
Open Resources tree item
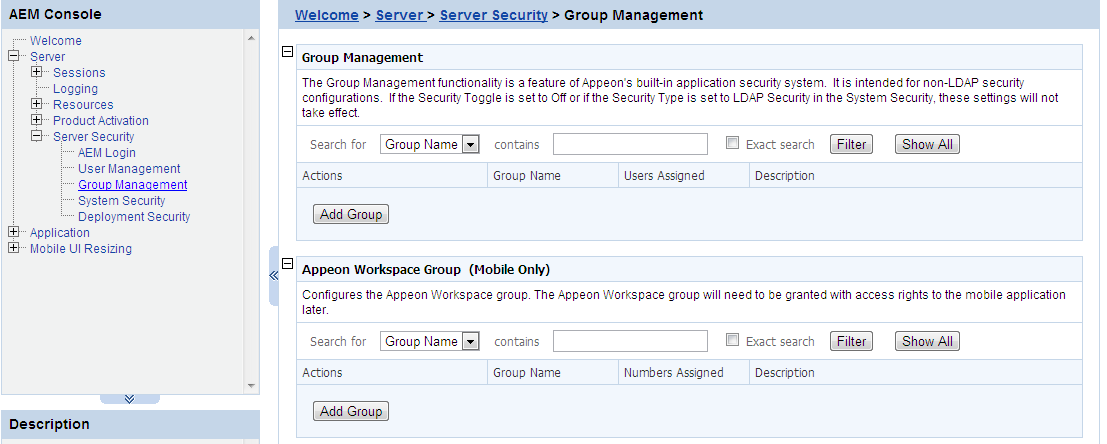click(83, 104)
